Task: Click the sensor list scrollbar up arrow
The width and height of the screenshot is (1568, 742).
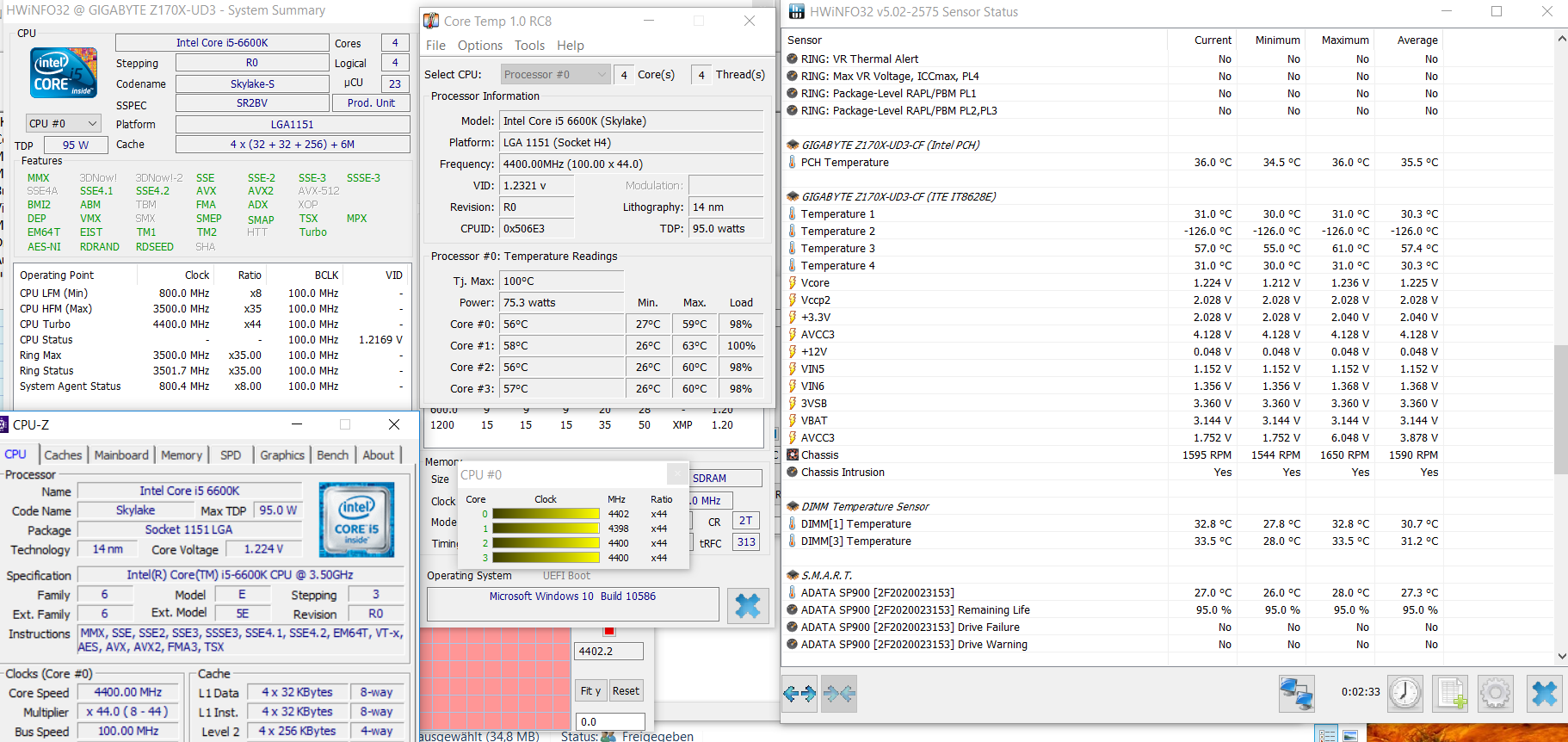Action: [1560, 39]
